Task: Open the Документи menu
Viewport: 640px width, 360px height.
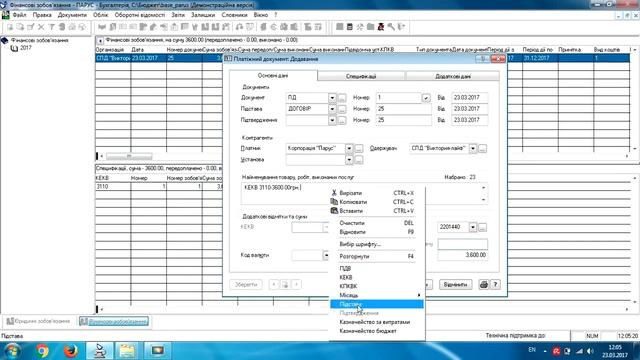Action: (72, 15)
